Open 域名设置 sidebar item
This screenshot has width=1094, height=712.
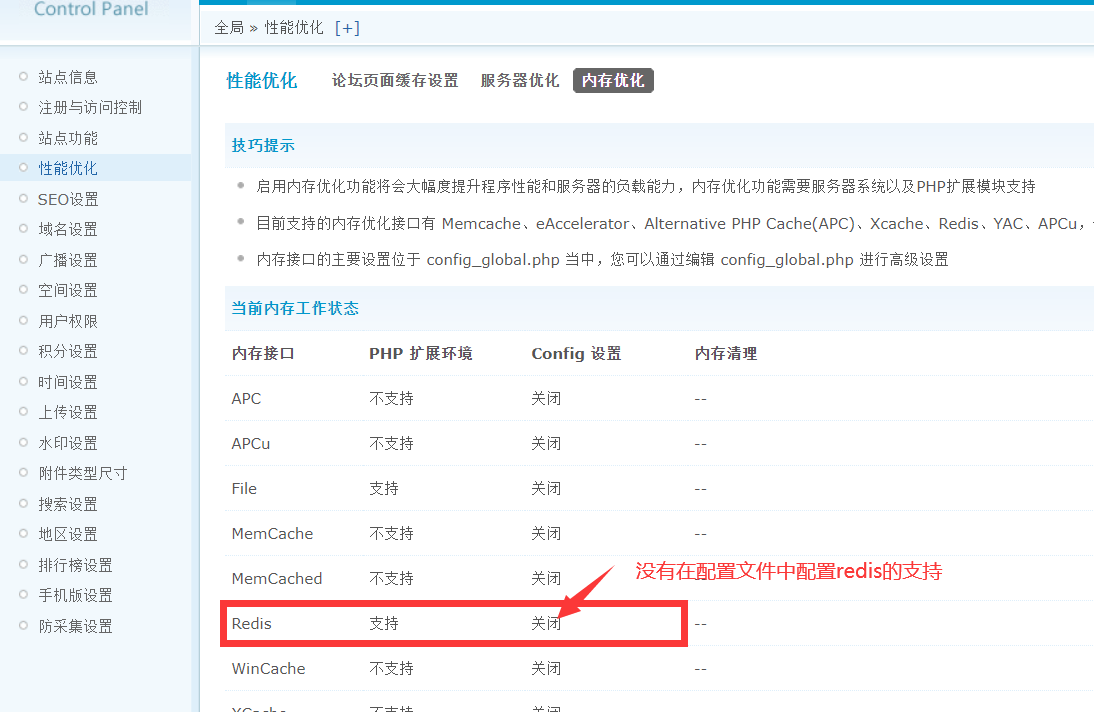coord(68,229)
